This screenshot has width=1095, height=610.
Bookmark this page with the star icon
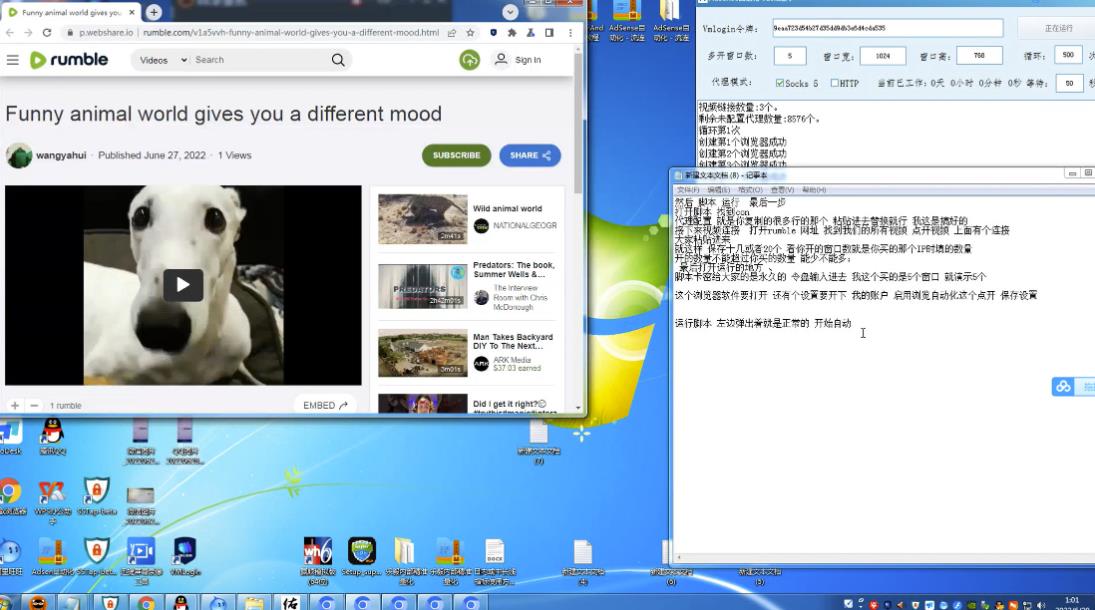(472, 32)
